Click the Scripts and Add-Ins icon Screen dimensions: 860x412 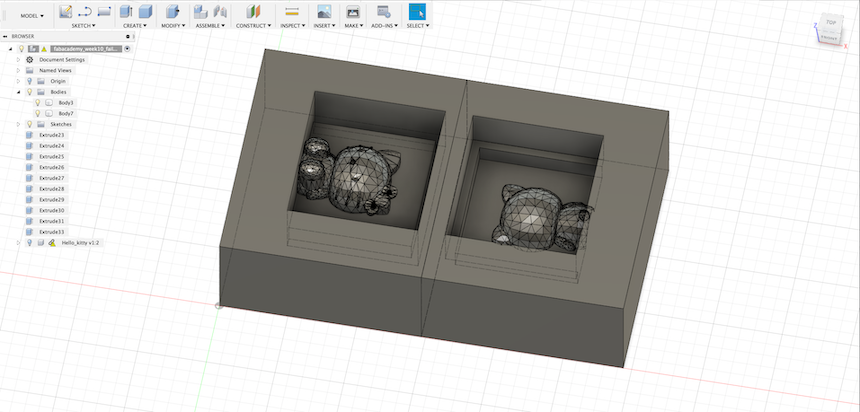pyautogui.click(x=384, y=11)
